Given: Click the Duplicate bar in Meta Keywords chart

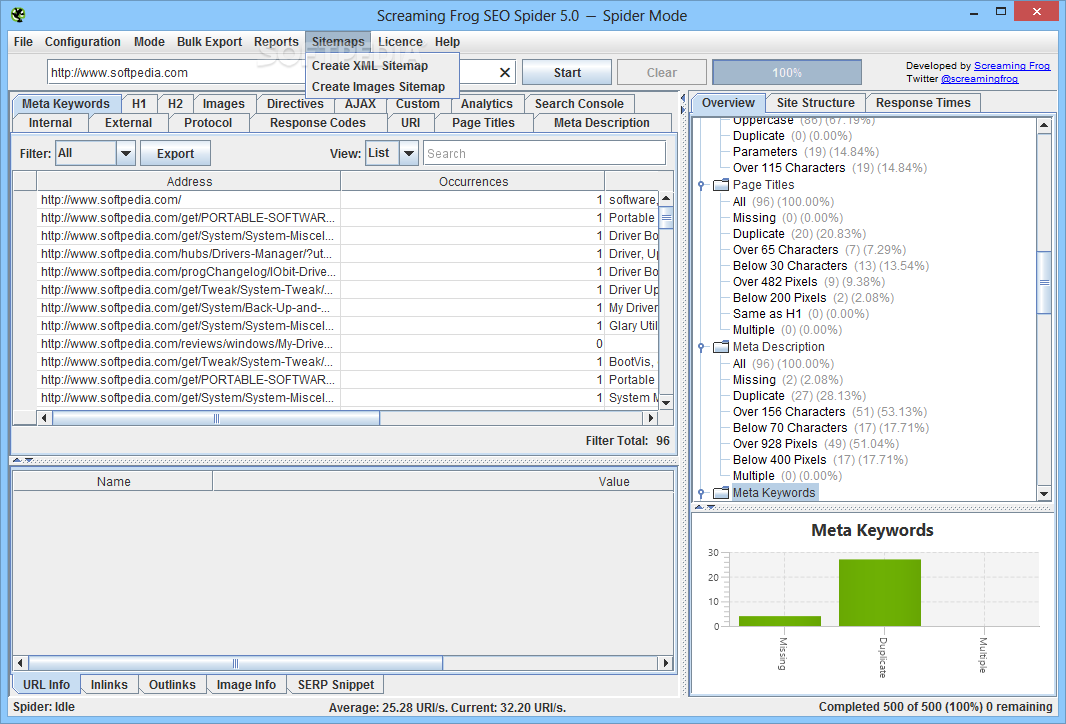Looking at the screenshot, I should 880,593.
